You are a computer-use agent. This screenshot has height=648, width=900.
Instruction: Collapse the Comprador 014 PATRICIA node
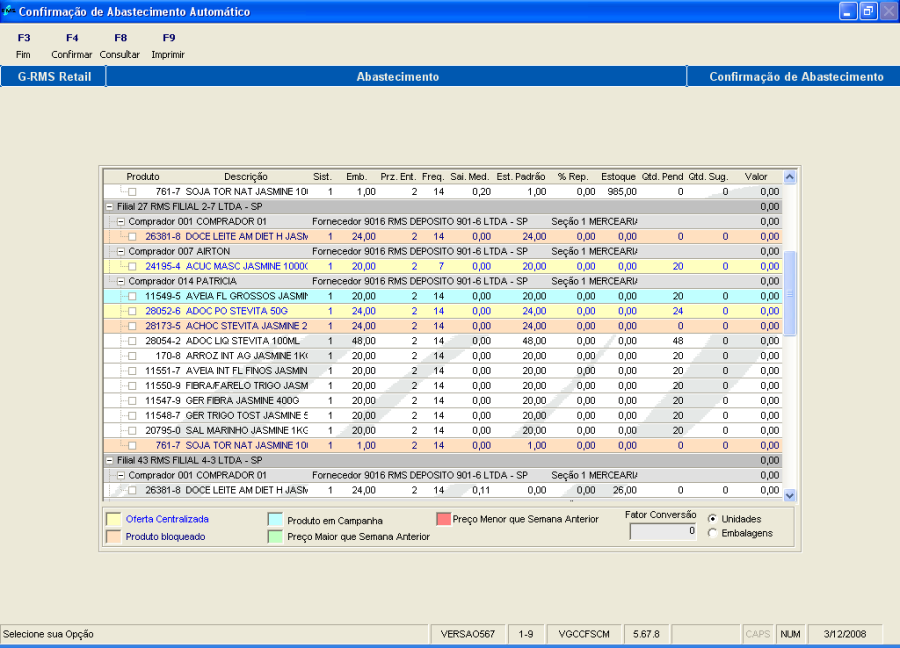coord(121,282)
